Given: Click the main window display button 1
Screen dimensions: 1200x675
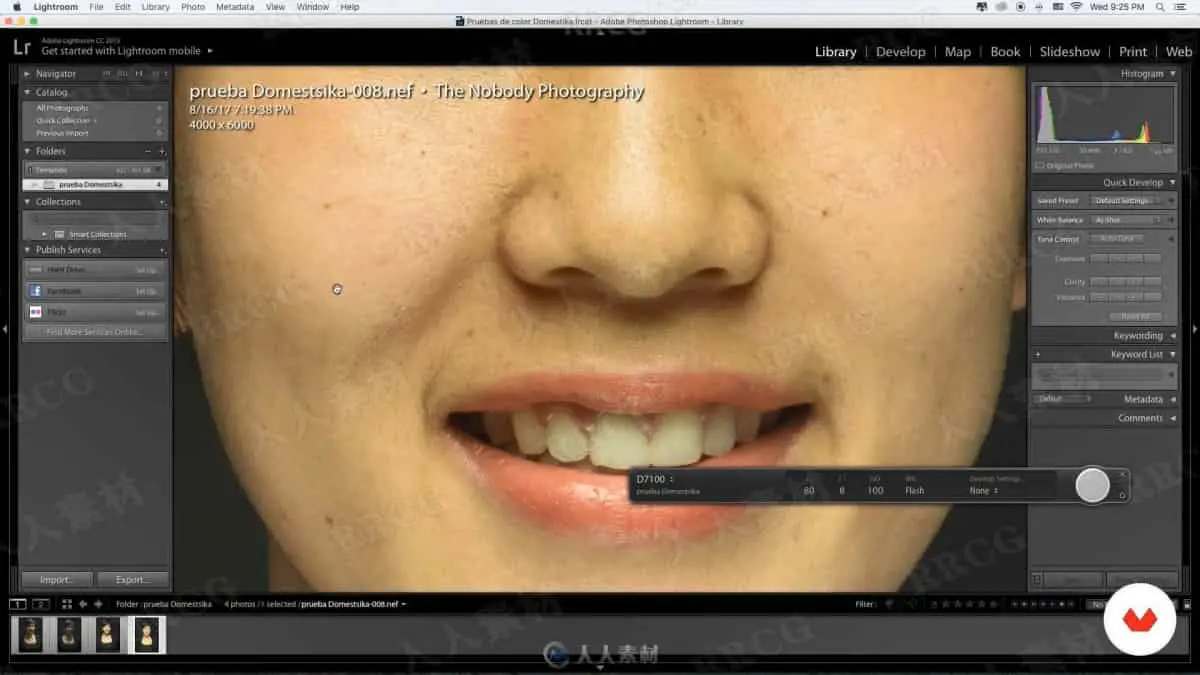Looking at the screenshot, I should pyautogui.click(x=18, y=605).
